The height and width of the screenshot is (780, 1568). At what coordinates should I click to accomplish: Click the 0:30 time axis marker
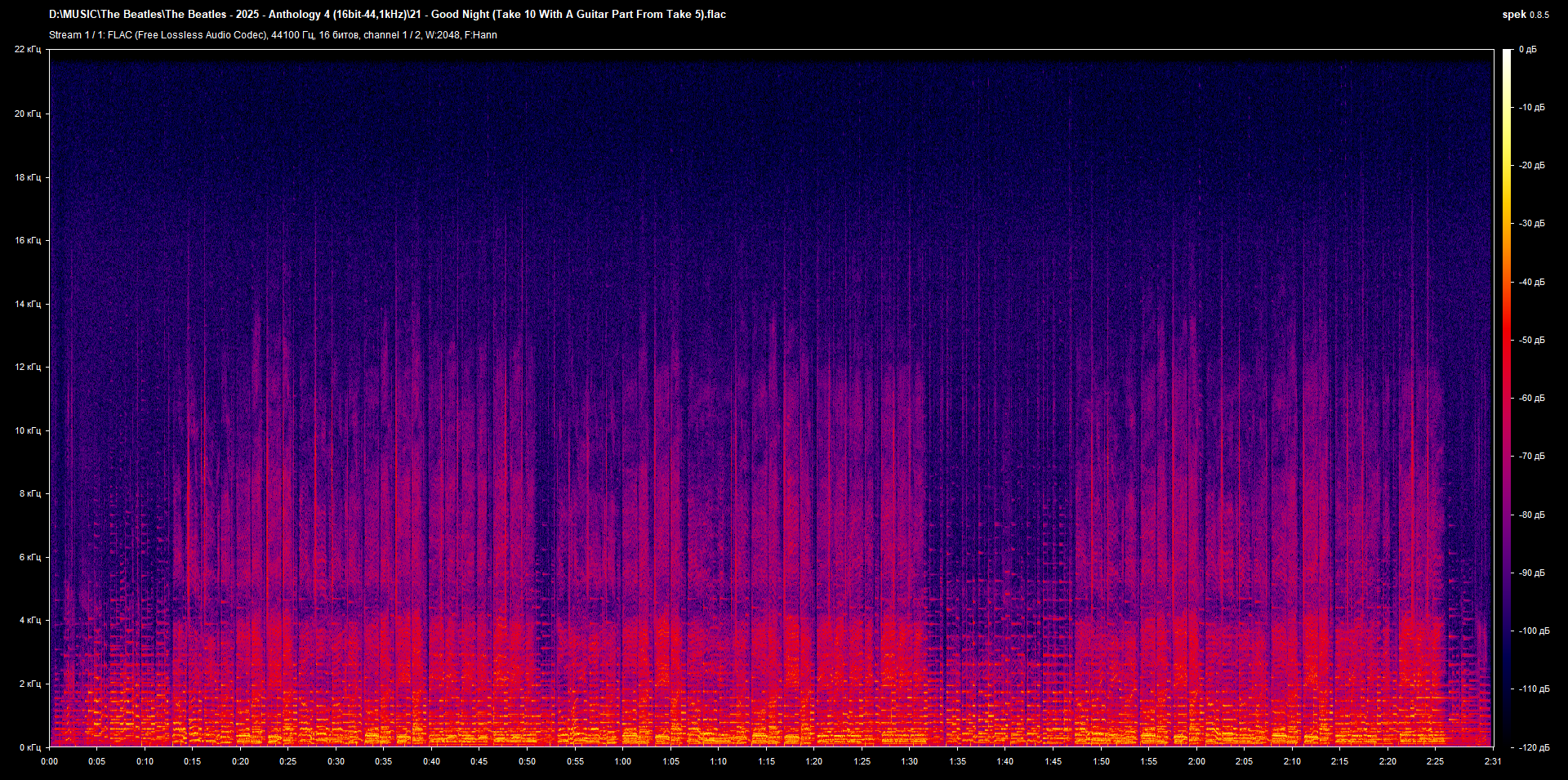pos(336,761)
